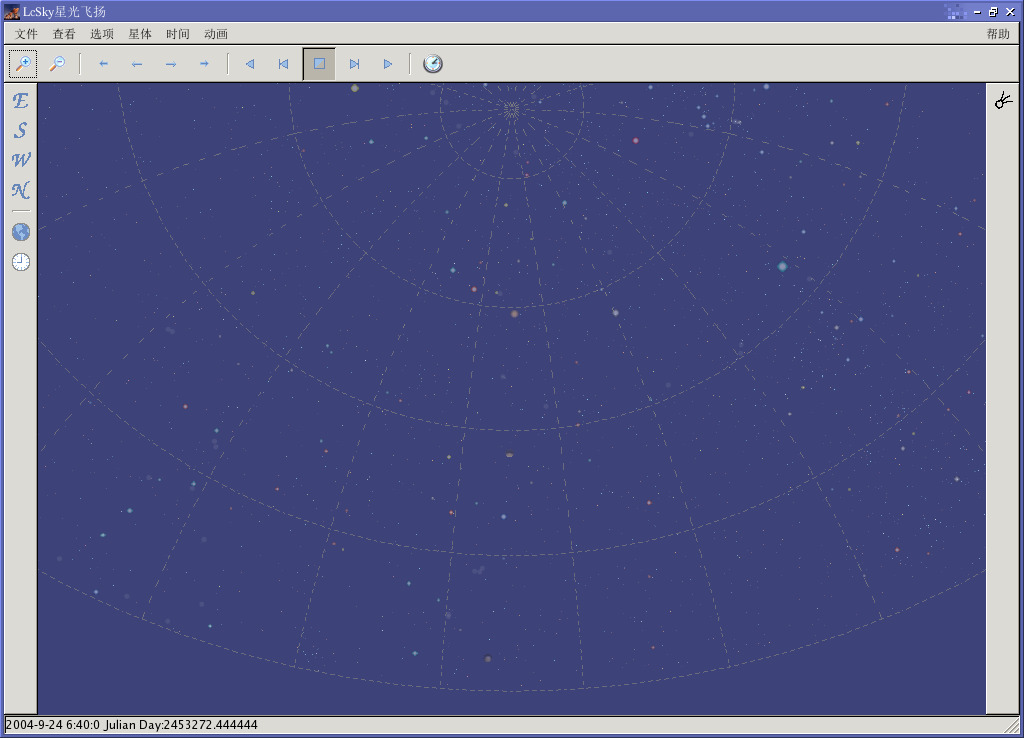Open the 文件 menu
The height and width of the screenshot is (738, 1024).
point(26,34)
